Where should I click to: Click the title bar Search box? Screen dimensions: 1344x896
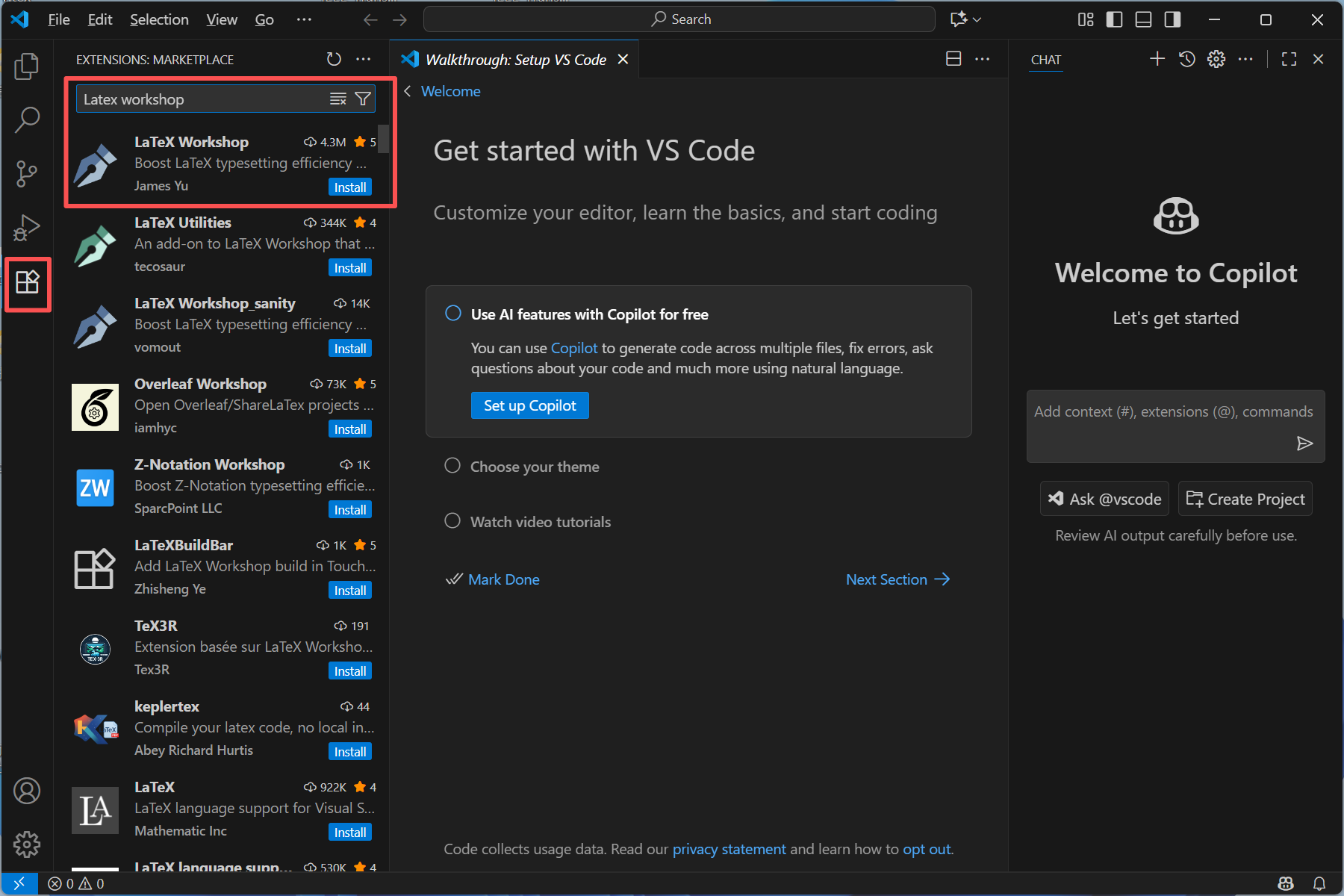click(x=679, y=19)
